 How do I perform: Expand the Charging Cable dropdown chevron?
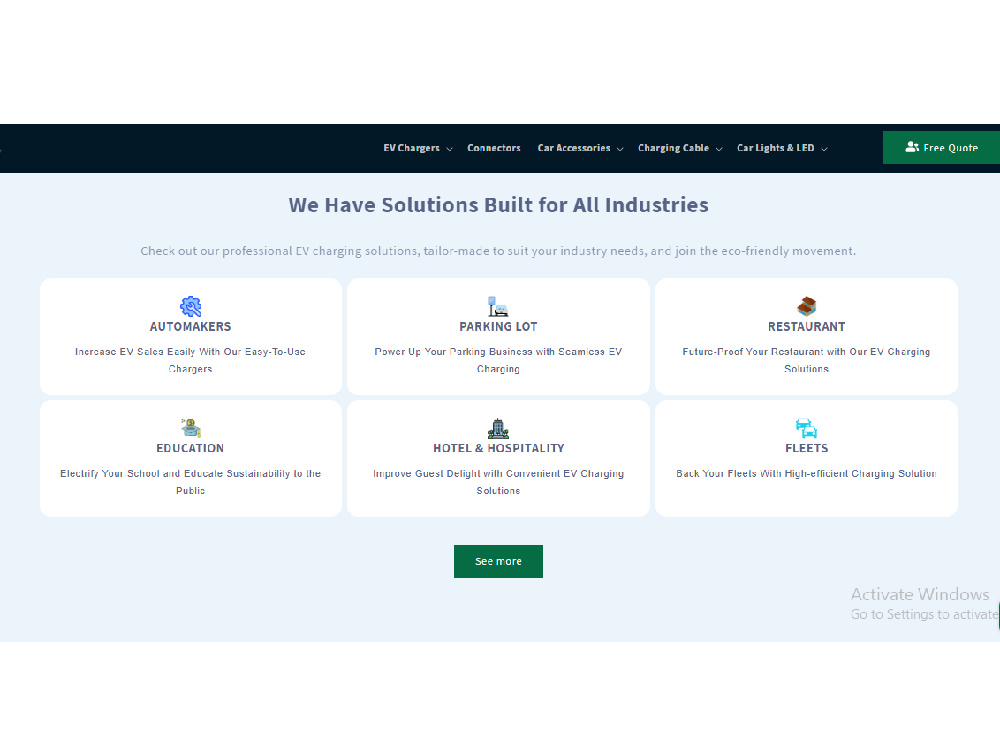[x=719, y=149]
